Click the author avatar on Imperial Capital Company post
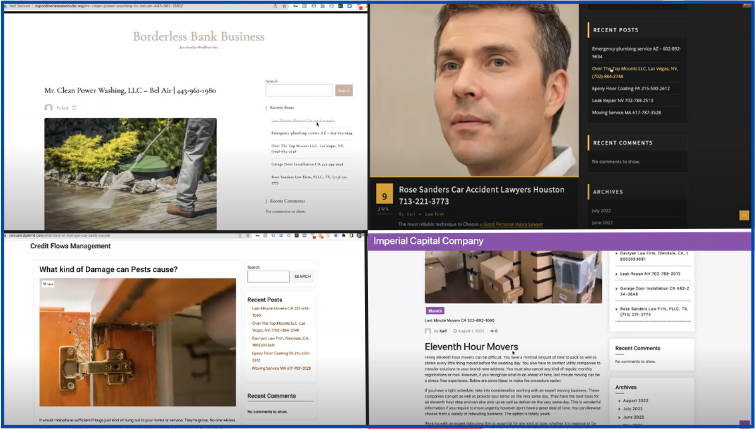The height and width of the screenshot is (429, 755). click(x=428, y=331)
